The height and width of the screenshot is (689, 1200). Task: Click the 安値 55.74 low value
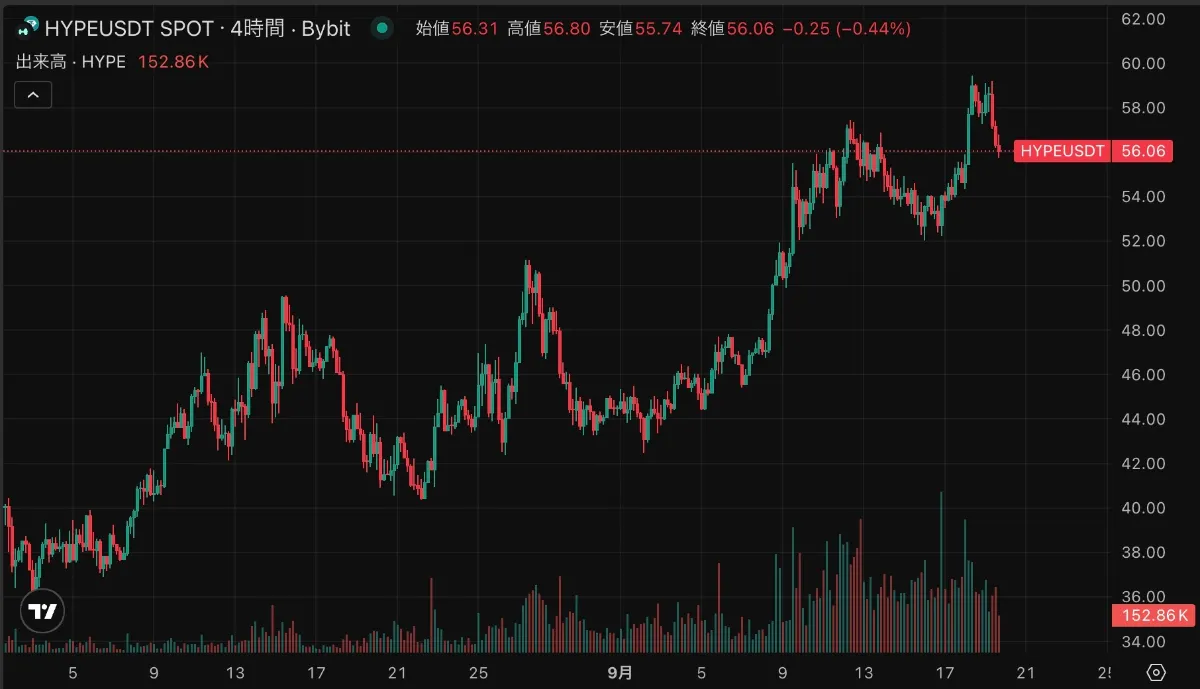coord(640,29)
